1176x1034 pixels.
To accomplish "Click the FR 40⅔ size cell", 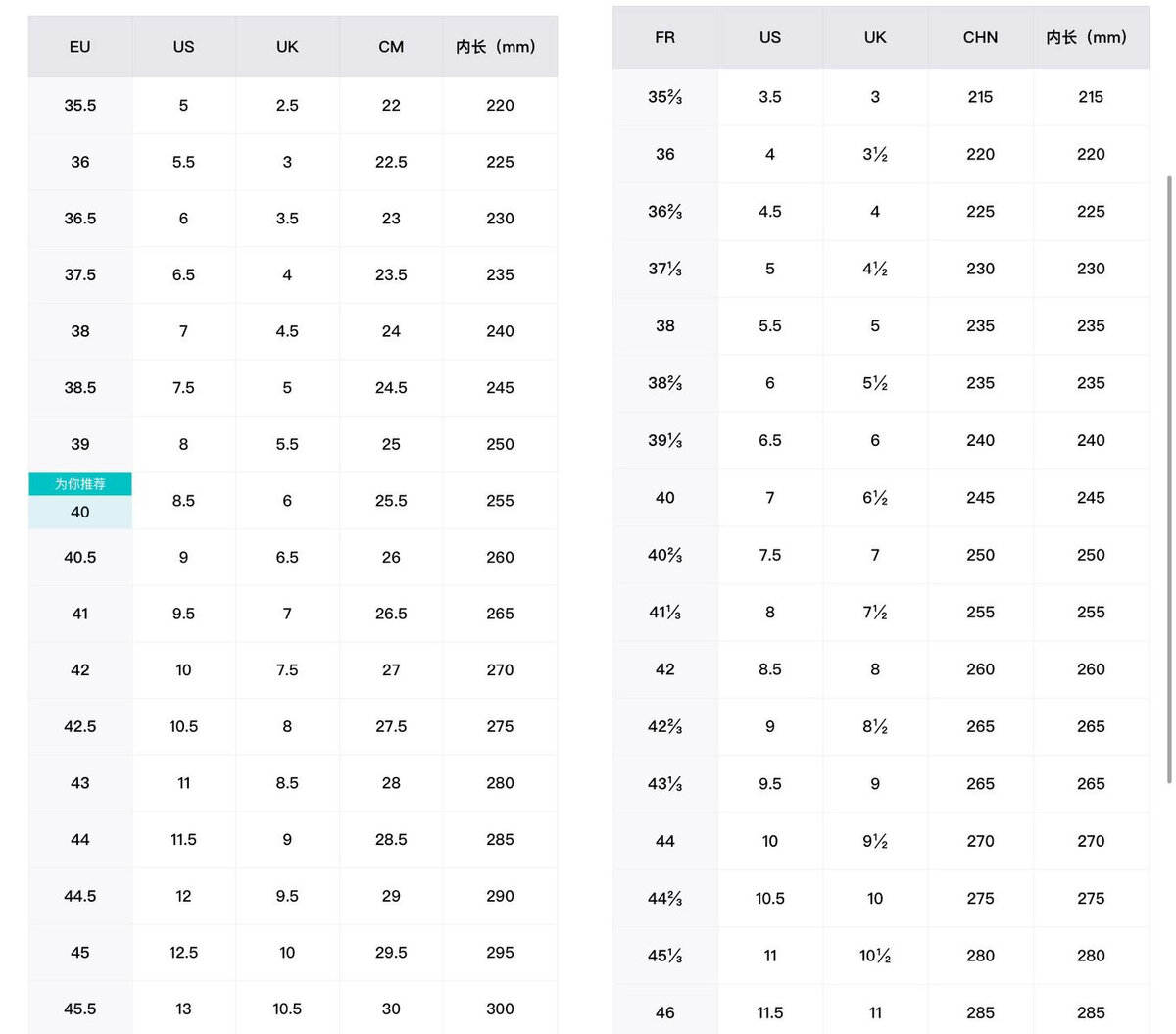I will pos(665,555).
